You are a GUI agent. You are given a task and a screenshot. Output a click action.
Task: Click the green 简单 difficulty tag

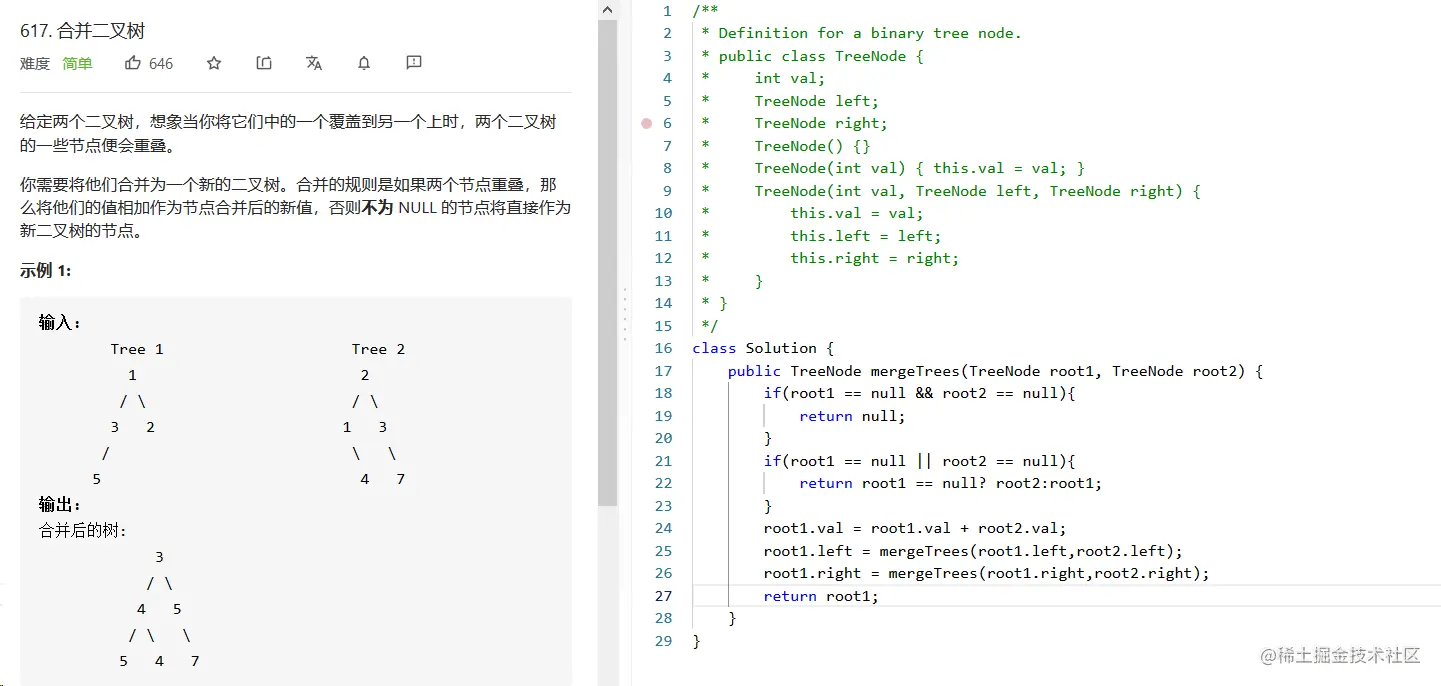(x=78, y=63)
